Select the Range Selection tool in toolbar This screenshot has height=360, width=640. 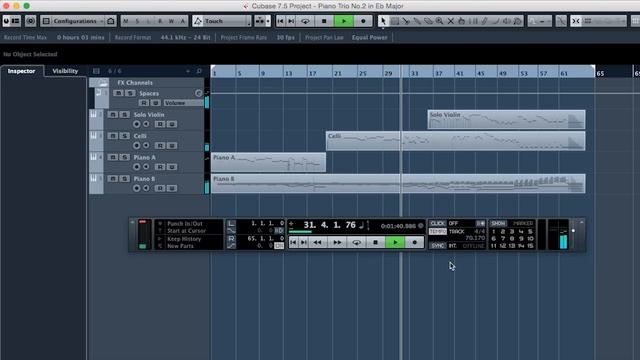coord(395,21)
